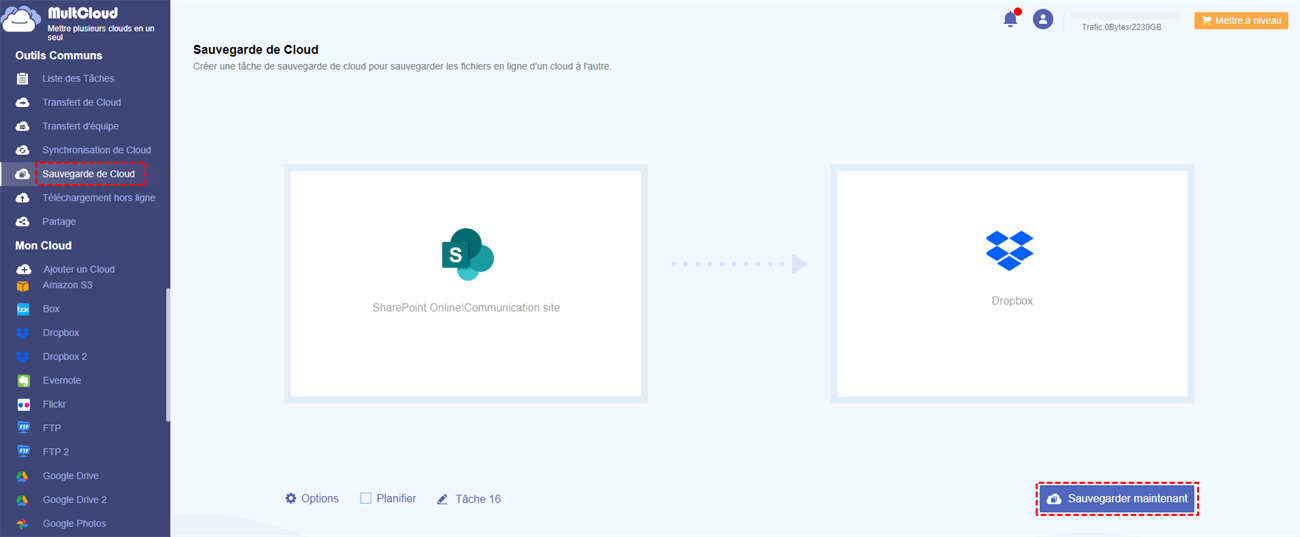
Task: Open Dropbox 2 cloud
Action: click(65, 357)
